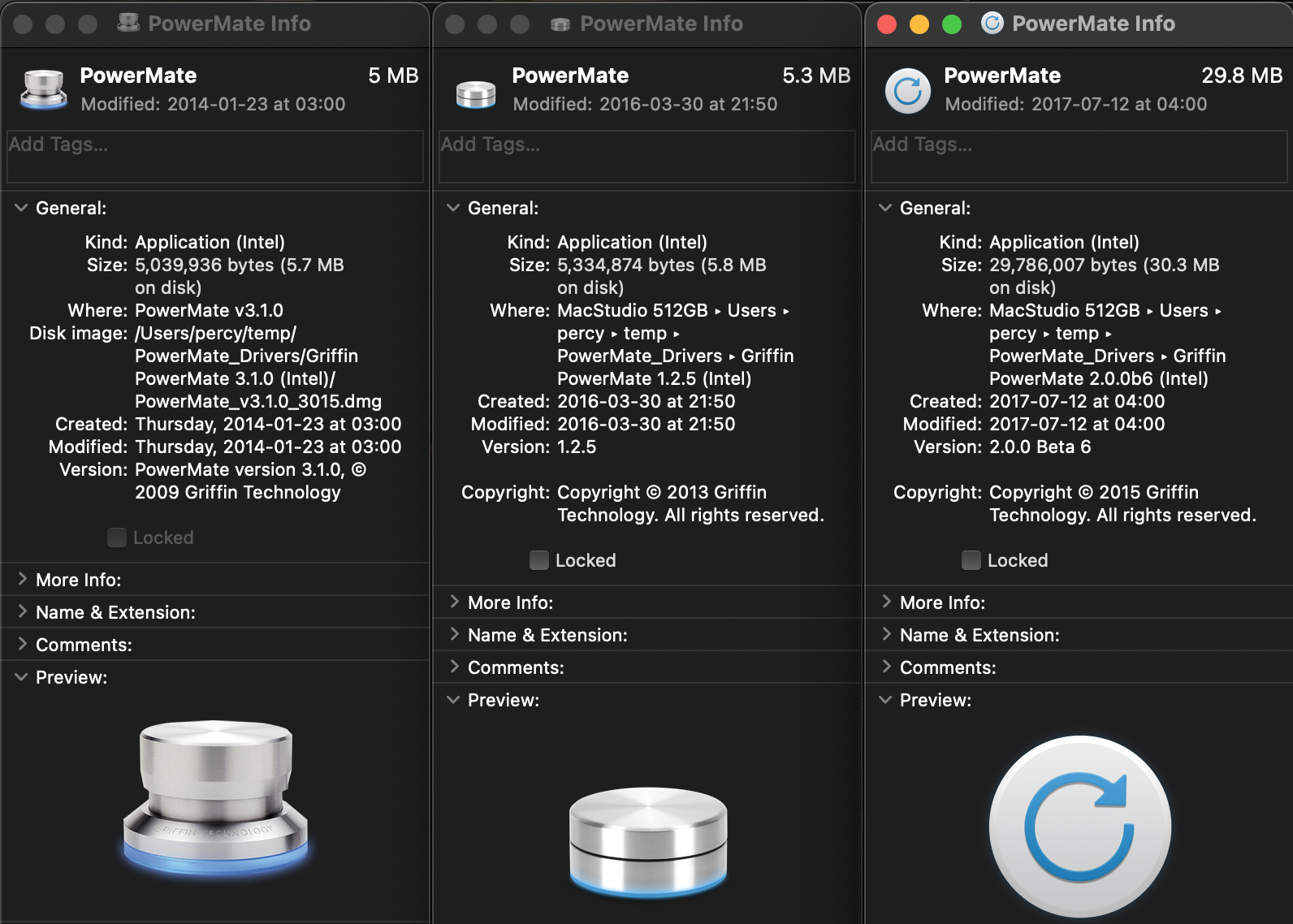The width and height of the screenshot is (1293, 924).
Task: Click the large blue refresh-arrow preview image
Action: click(x=1080, y=827)
